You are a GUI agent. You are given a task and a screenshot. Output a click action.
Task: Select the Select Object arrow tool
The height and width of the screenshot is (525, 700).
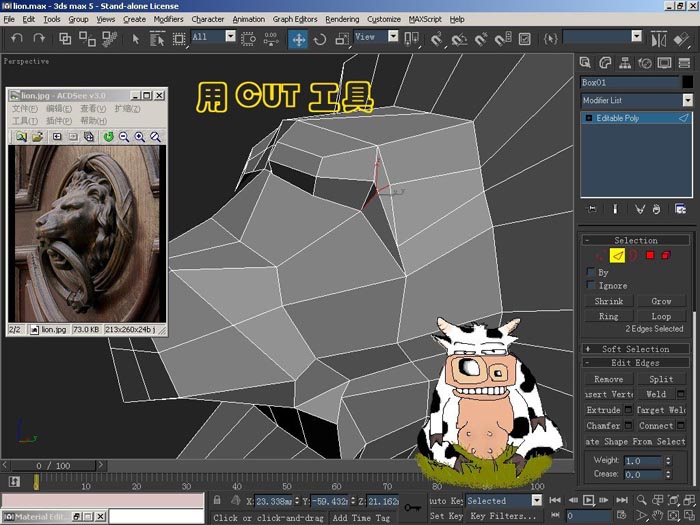[x=136, y=39]
